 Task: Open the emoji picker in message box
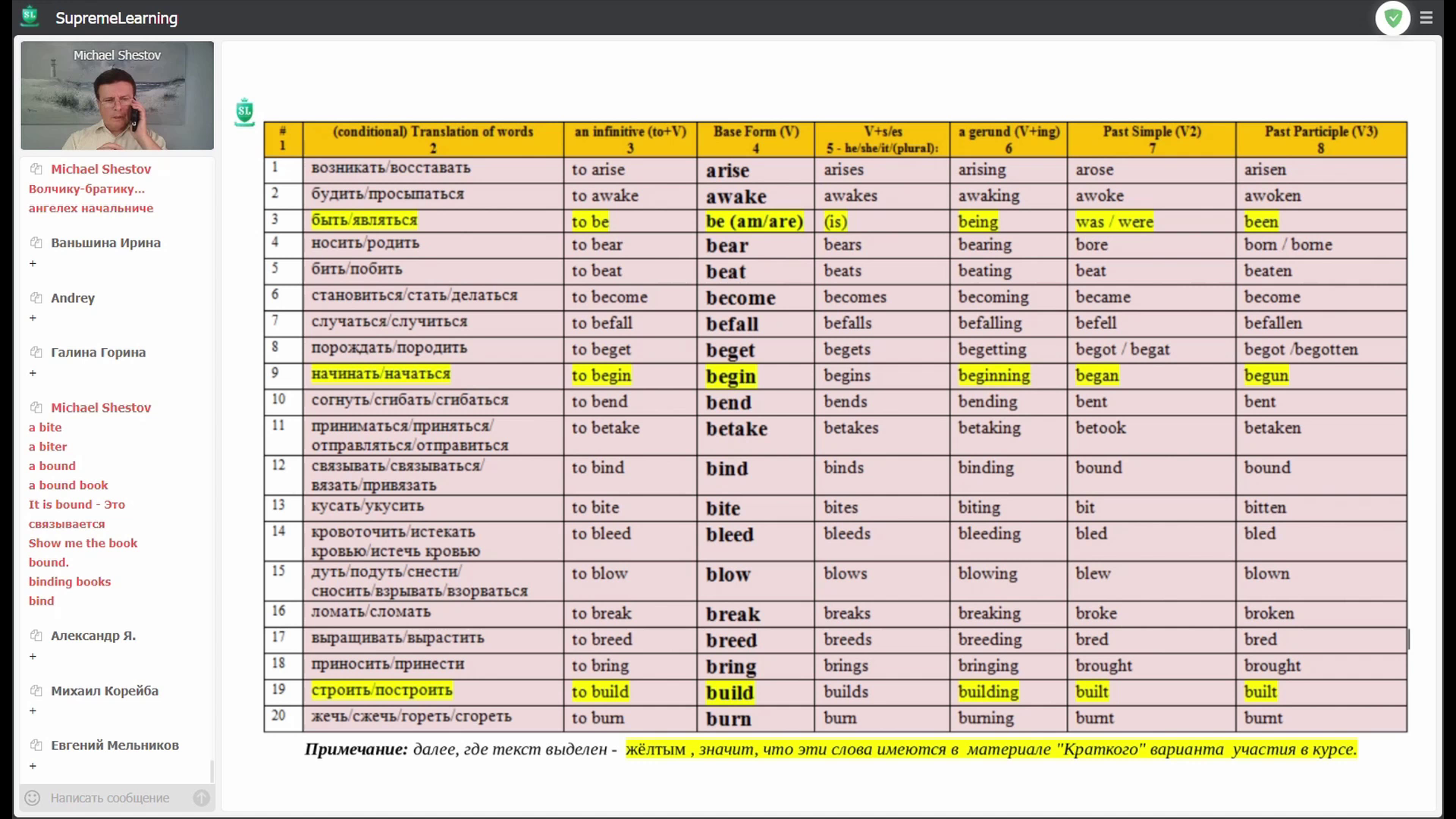point(33,798)
